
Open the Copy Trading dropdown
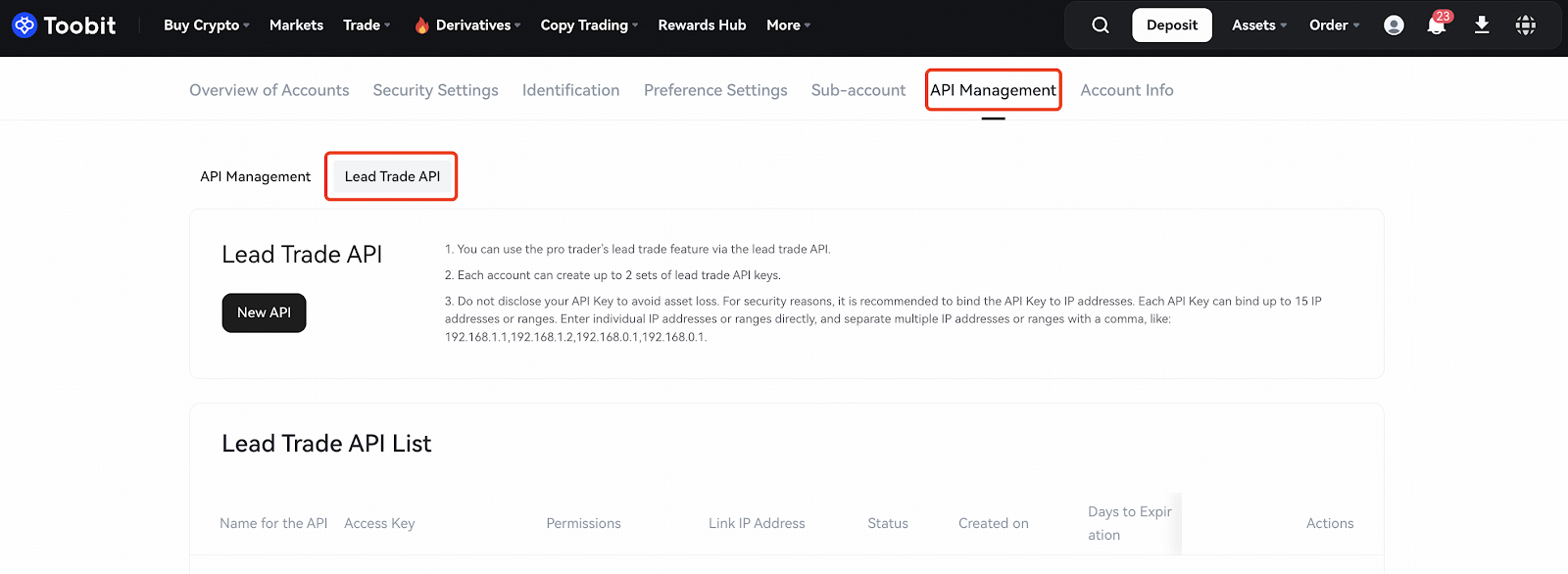click(589, 25)
